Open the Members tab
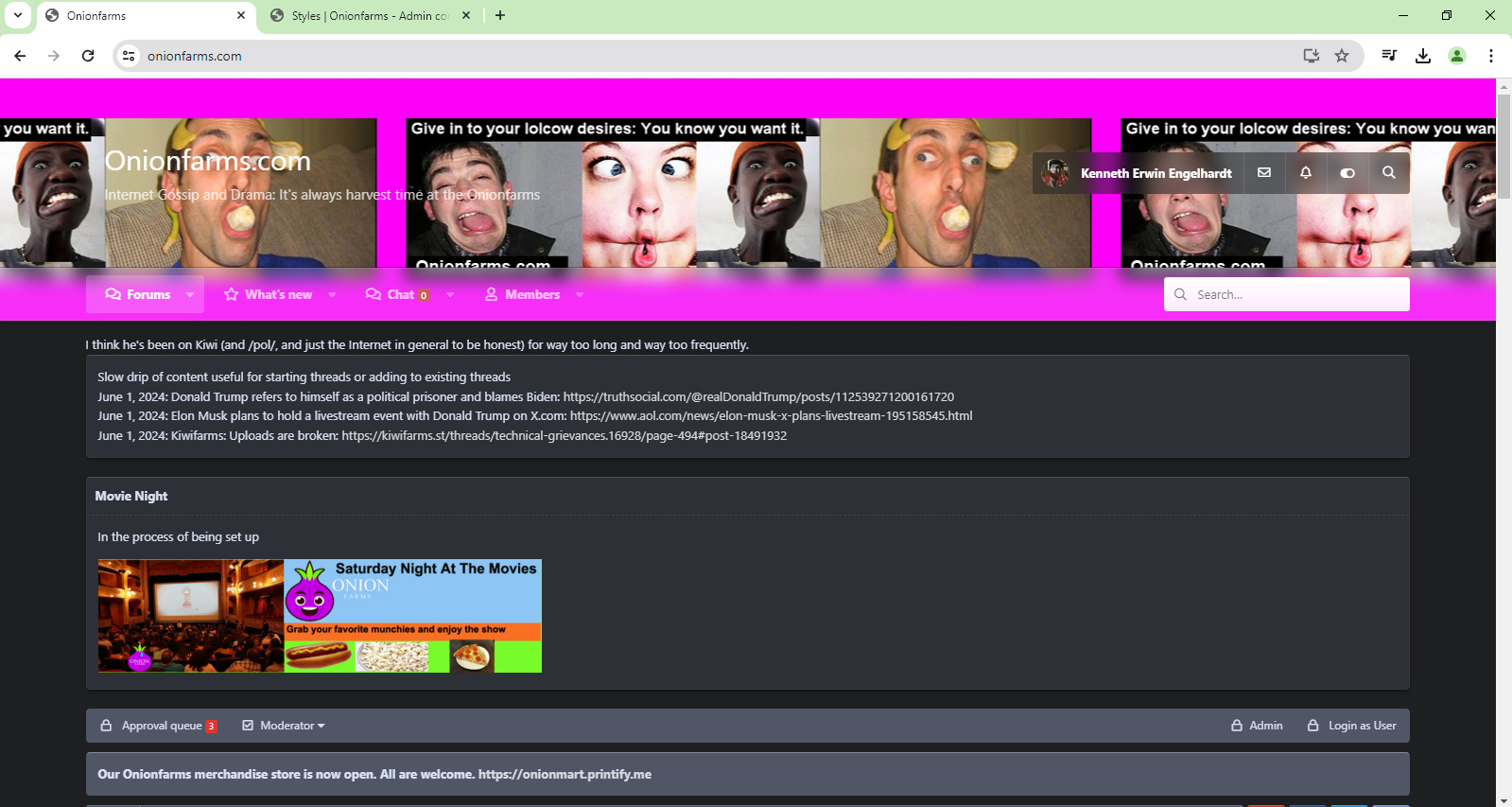The image size is (1512, 807). (x=522, y=294)
